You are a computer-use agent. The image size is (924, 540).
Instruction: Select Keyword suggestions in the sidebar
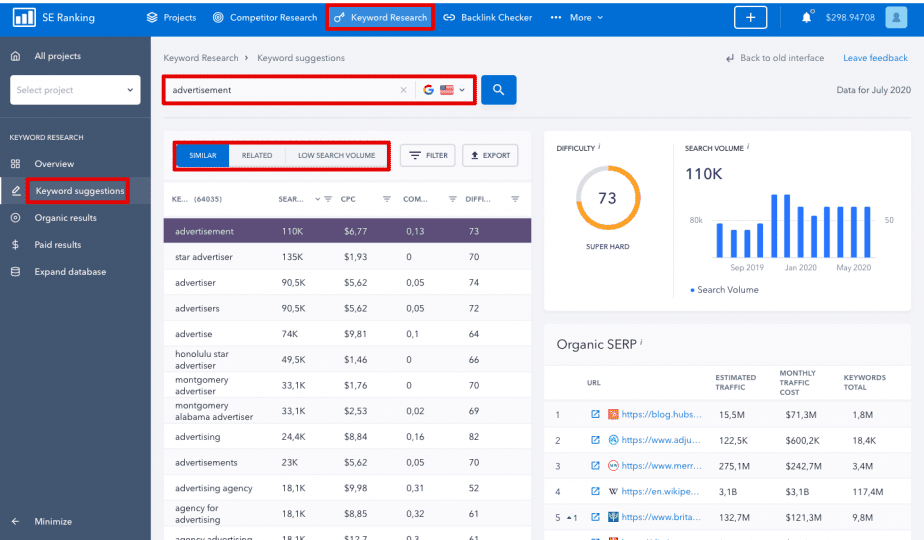[x=75, y=191]
